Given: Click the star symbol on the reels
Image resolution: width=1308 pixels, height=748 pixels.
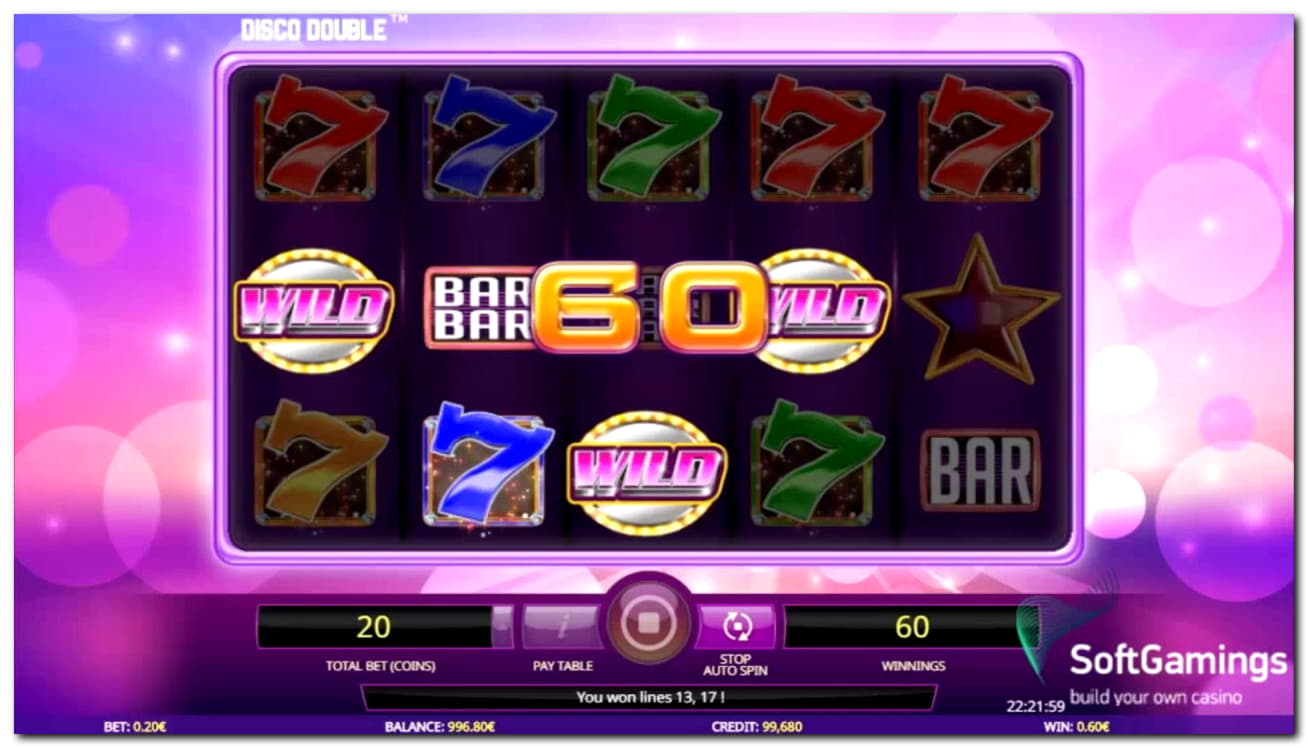Looking at the screenshot, I should pos(981,308).
